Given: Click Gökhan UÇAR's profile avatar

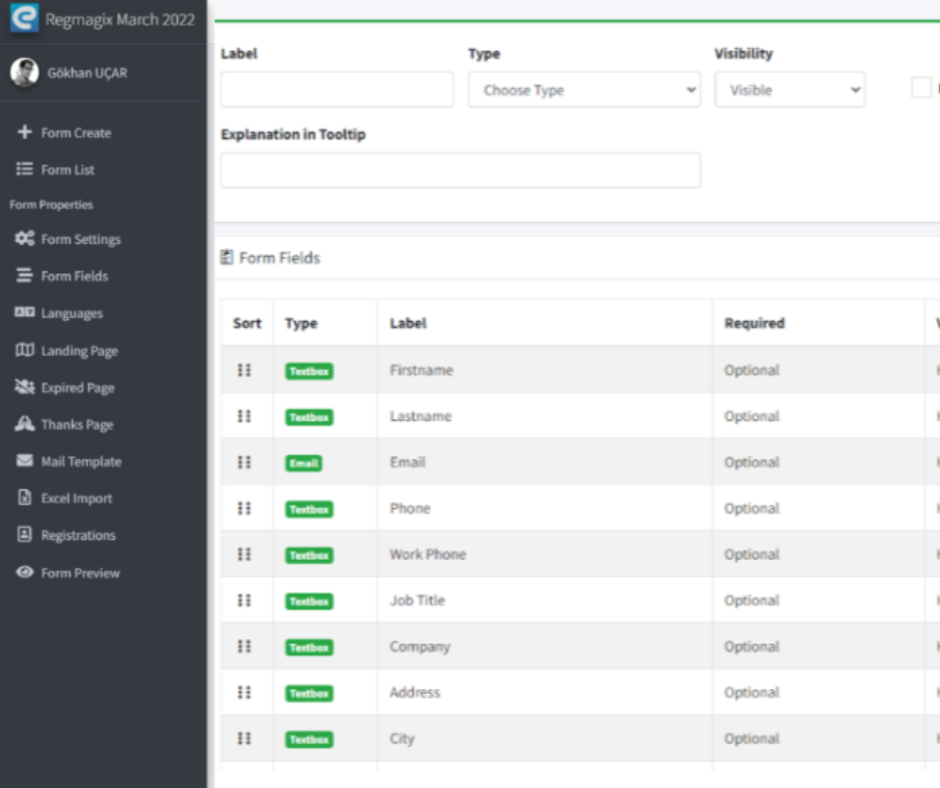Looking at the screenshot, I should point(24,72).
